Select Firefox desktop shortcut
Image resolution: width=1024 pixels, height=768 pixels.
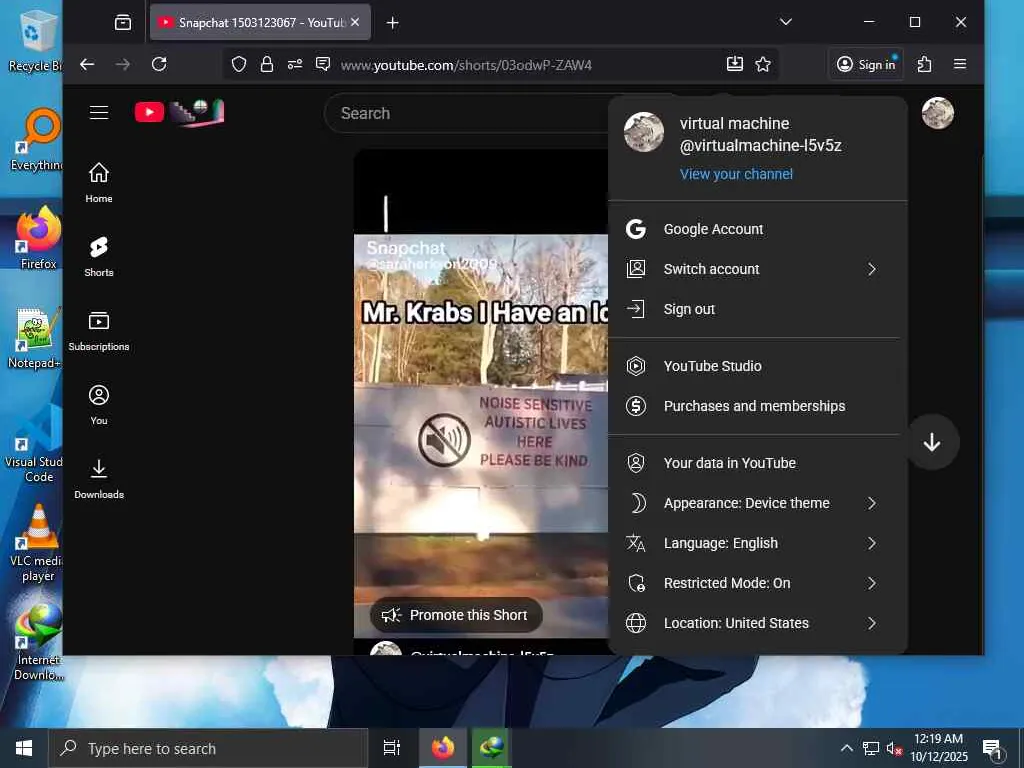(38, 238)
